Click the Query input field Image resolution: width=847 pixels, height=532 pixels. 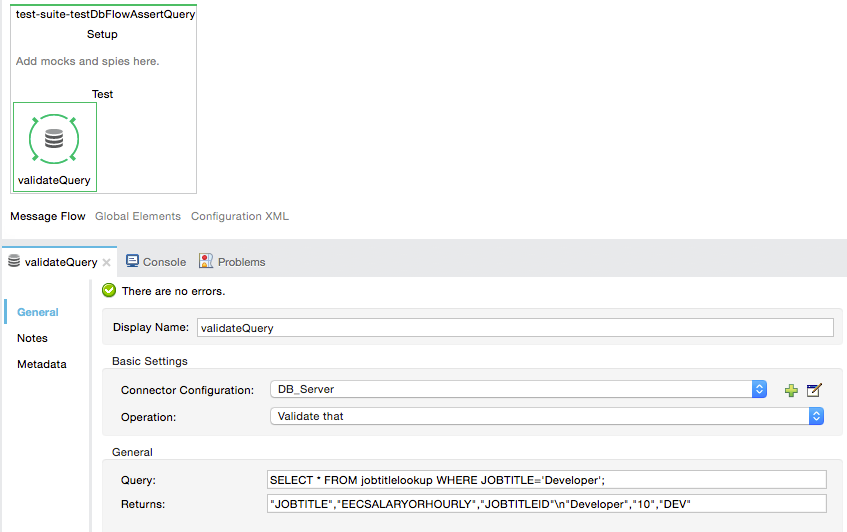[547, 480]
